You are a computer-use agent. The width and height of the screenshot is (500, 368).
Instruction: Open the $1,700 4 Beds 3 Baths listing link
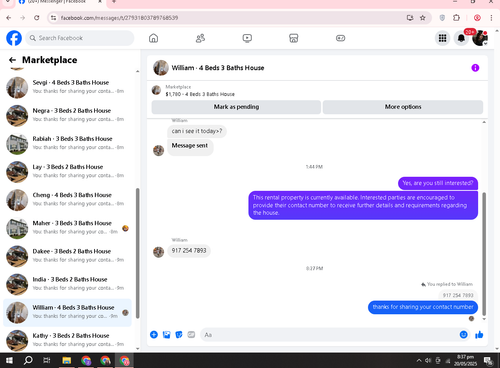pyautogui.click(x=200, y=94)
